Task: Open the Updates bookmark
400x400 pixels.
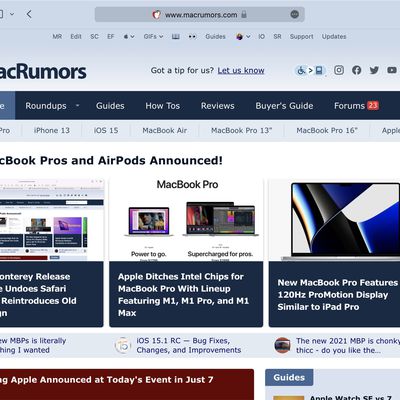Action: [334, 37]
